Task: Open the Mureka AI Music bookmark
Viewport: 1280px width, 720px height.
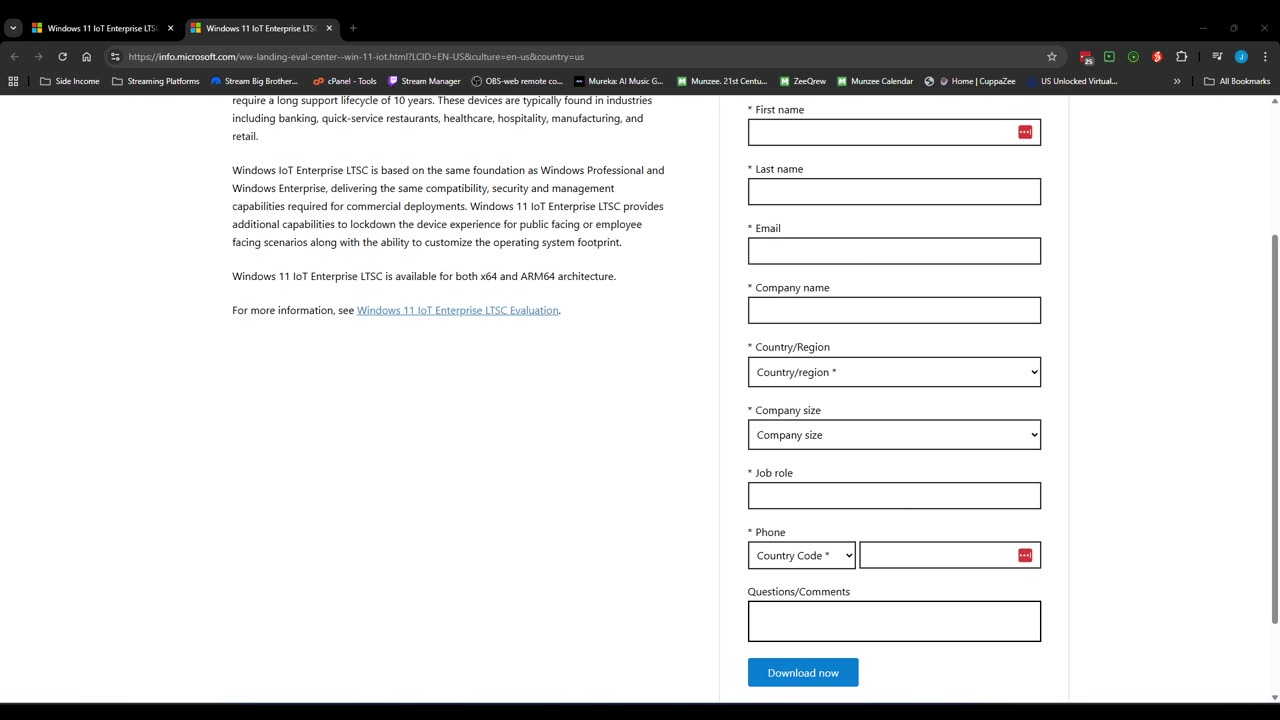Action: 618,81
